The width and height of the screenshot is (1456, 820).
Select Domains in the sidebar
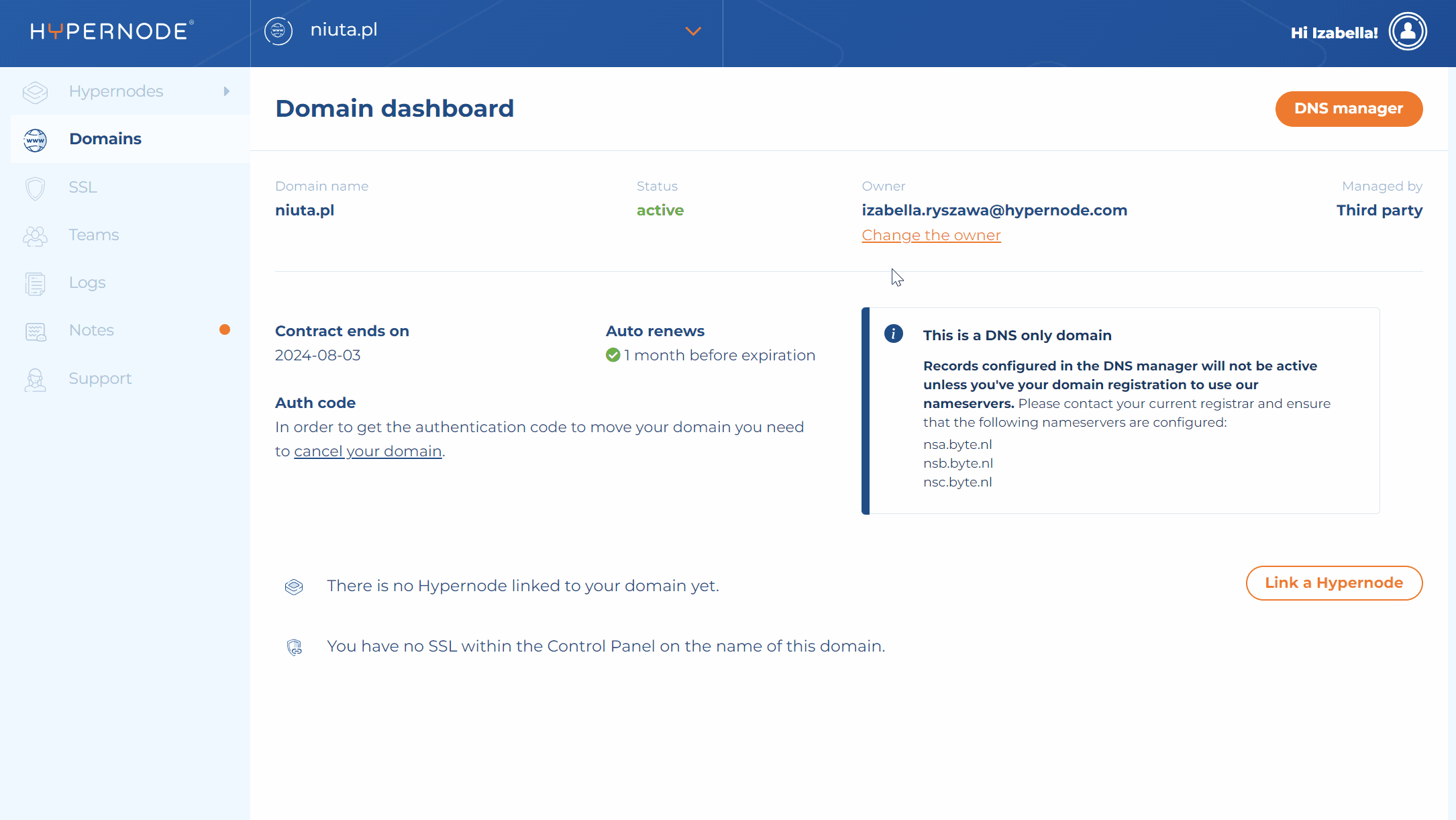[x=130, y=139]
